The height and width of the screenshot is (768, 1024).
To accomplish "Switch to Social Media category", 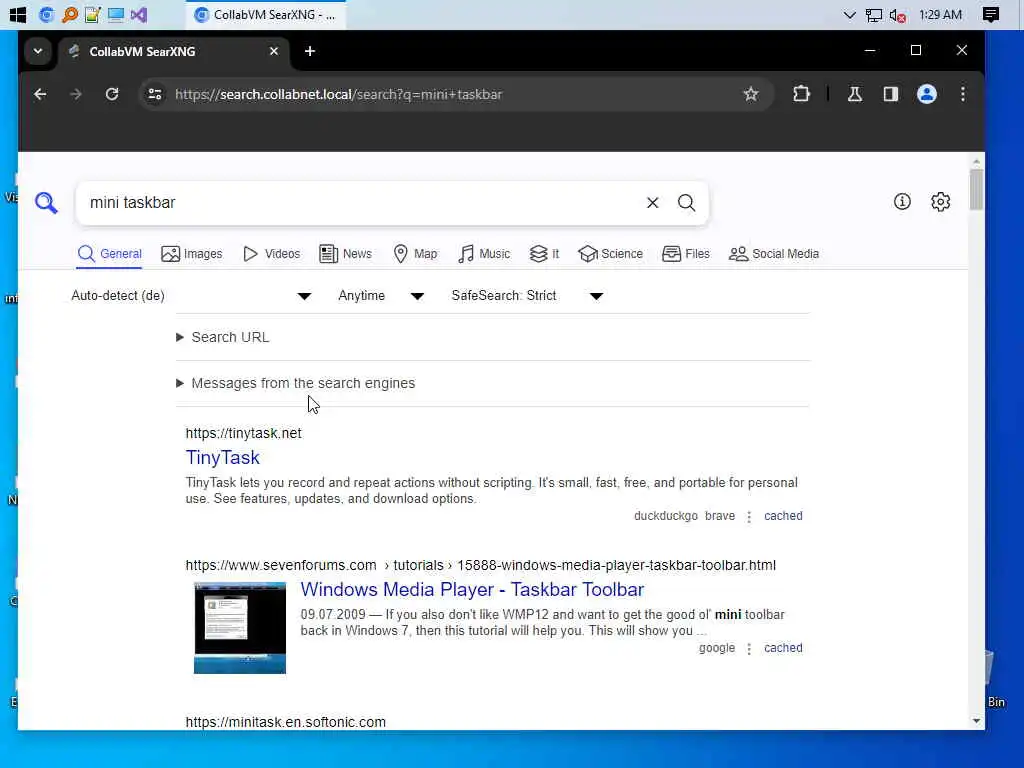I will pos(773,253).
